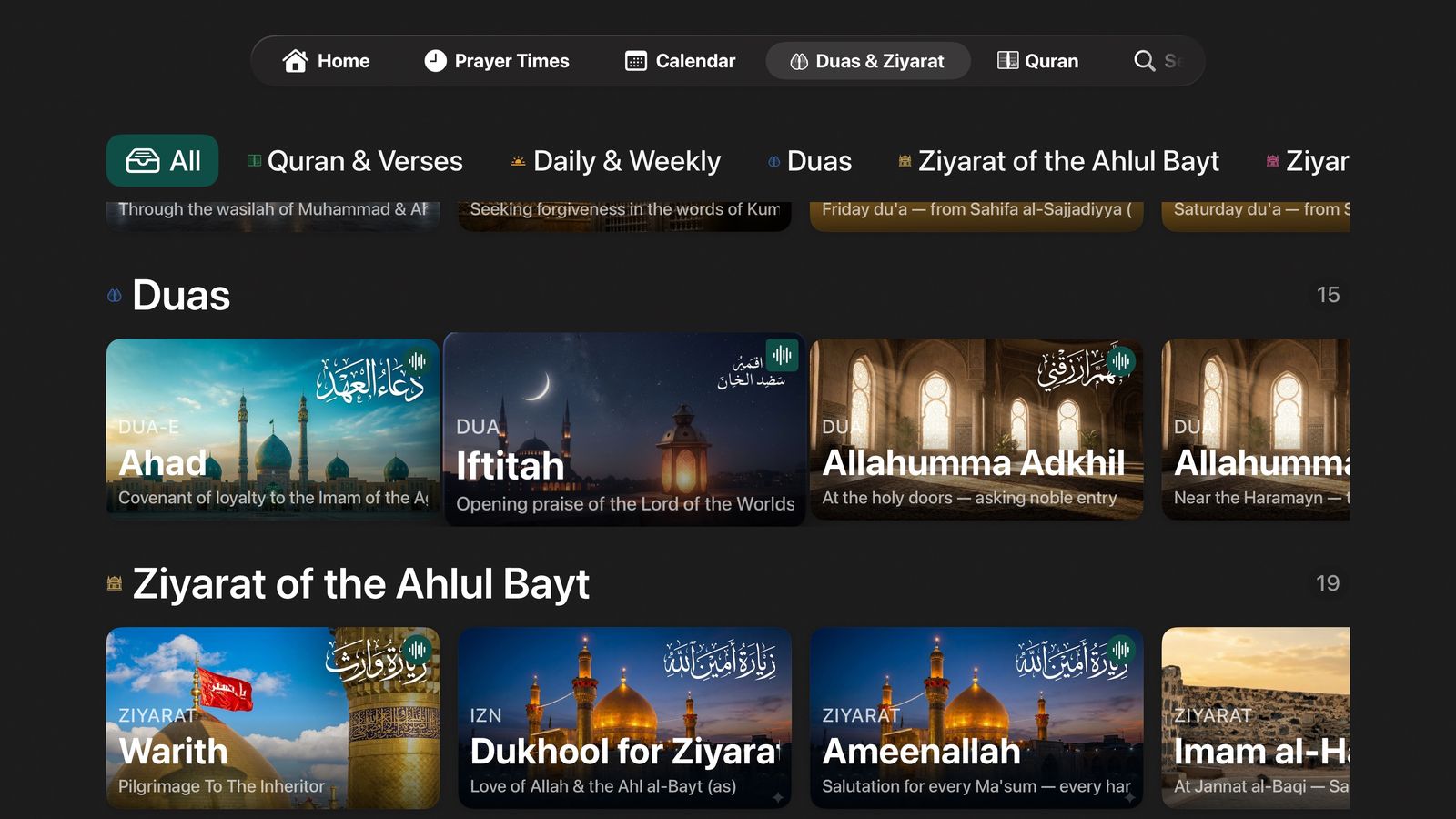Click the Quran book icon

tap(1007, 60)
